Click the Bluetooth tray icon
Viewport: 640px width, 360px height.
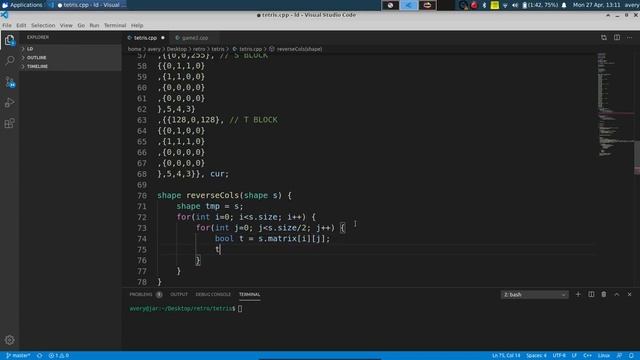484,5
